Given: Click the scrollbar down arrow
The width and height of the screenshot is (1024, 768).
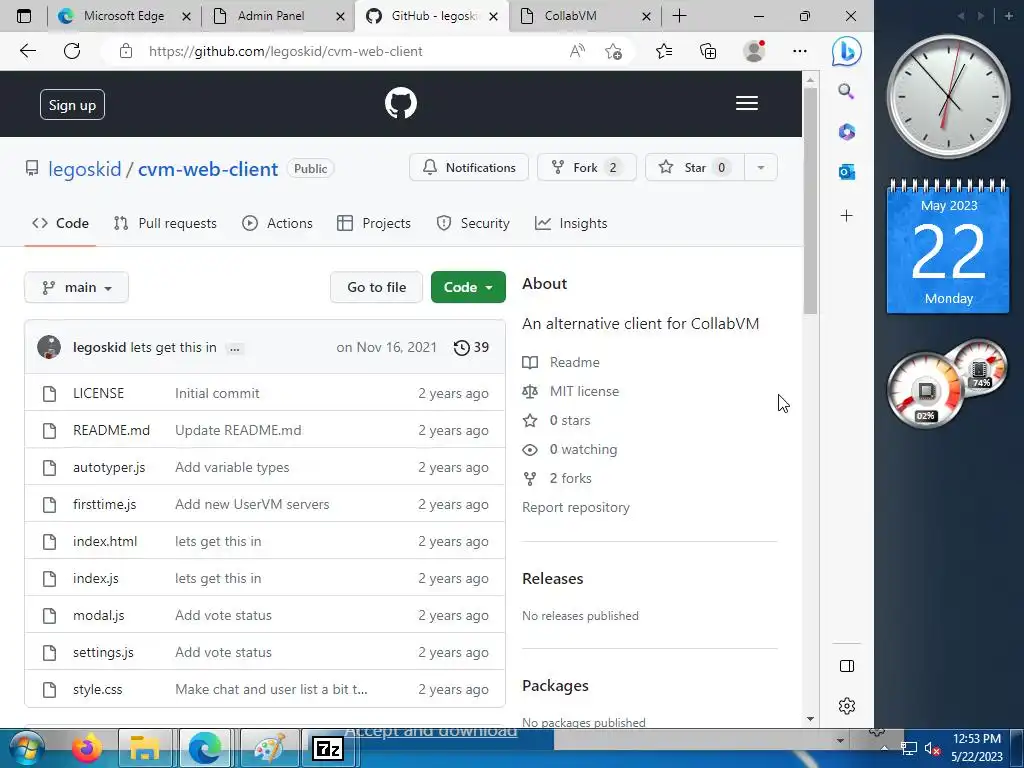Looking at the screenshot, I should tap(810, 719).
